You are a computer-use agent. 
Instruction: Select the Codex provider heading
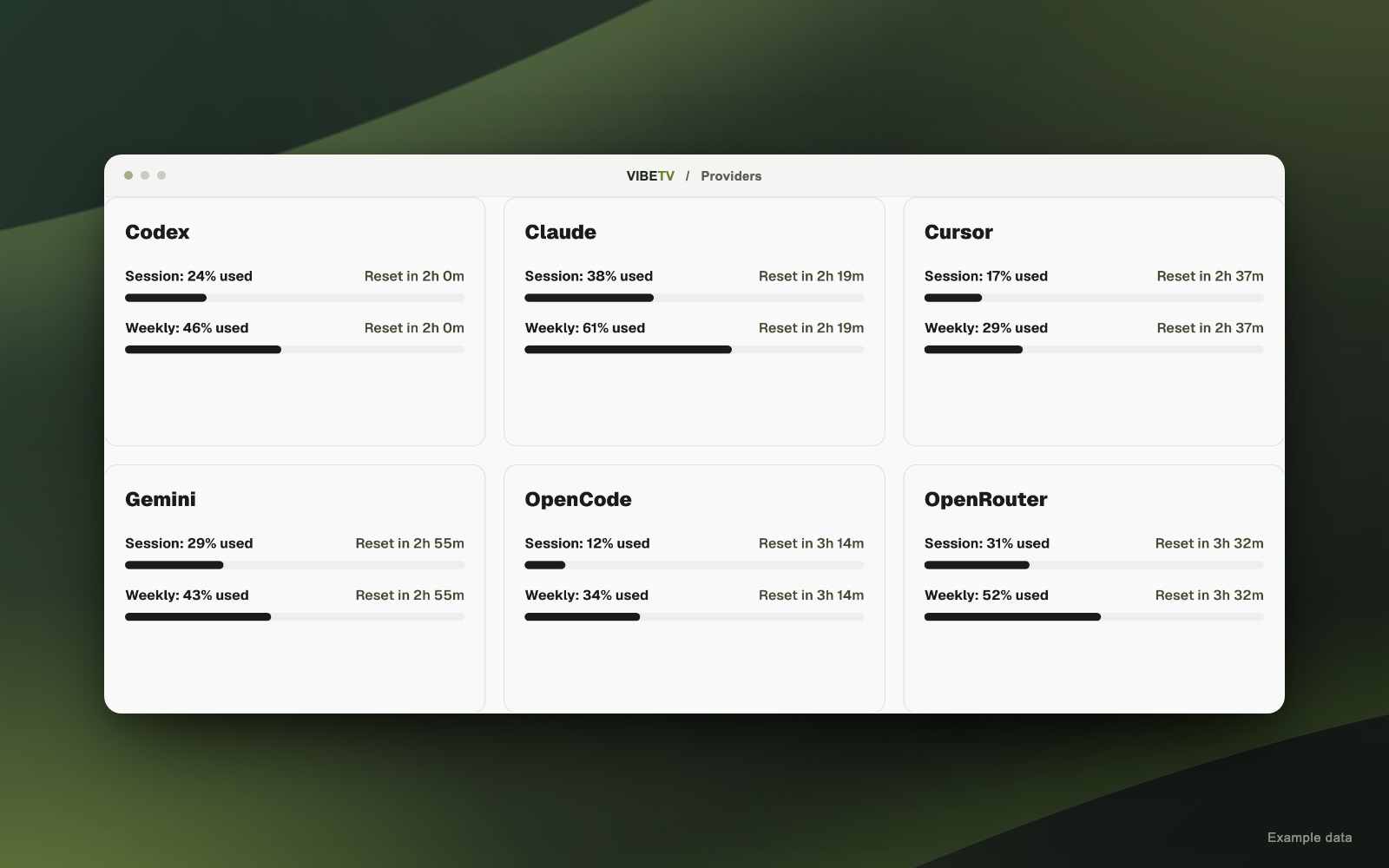157,232
